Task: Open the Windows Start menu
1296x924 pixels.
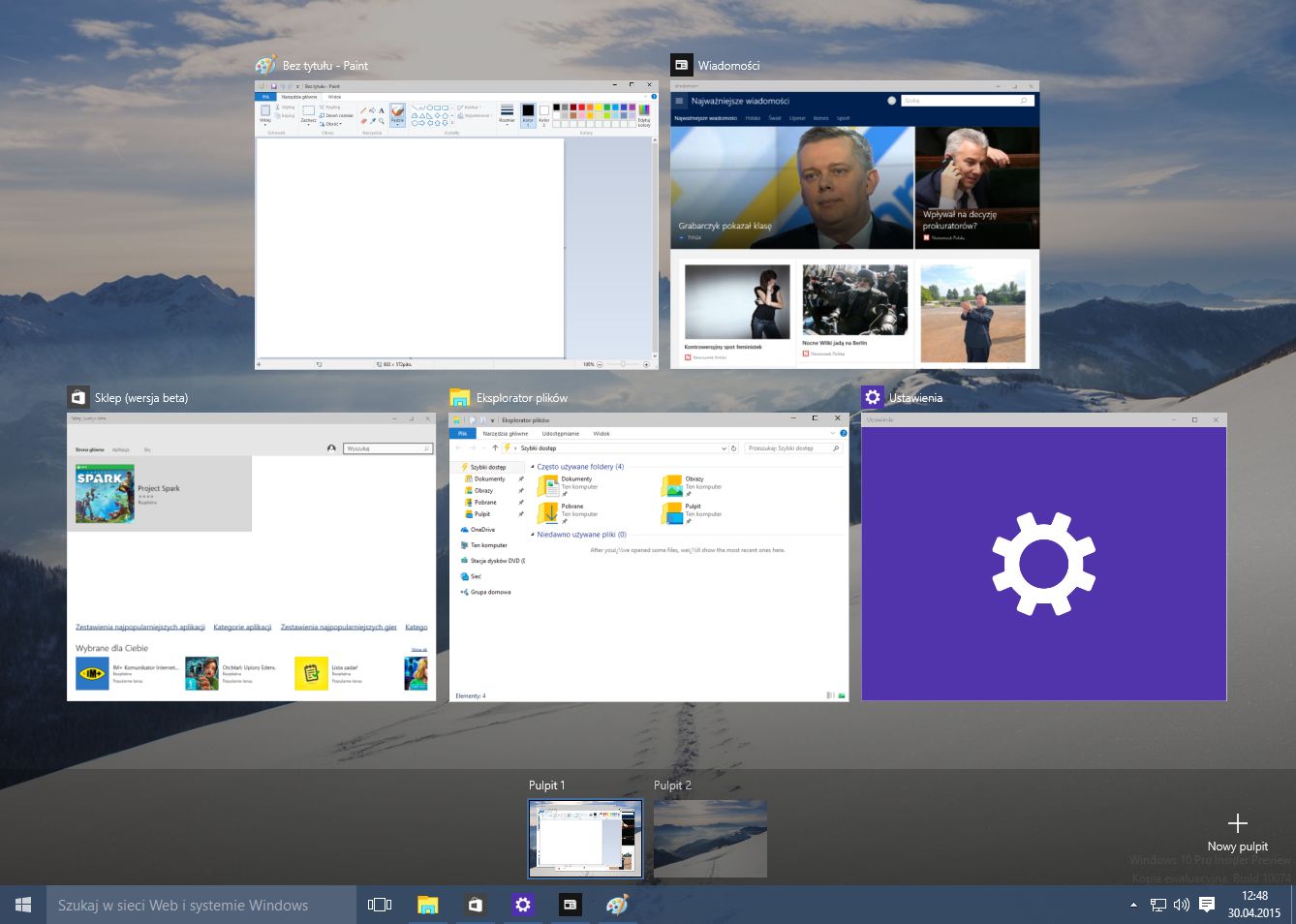Action: tap(23, 905)
